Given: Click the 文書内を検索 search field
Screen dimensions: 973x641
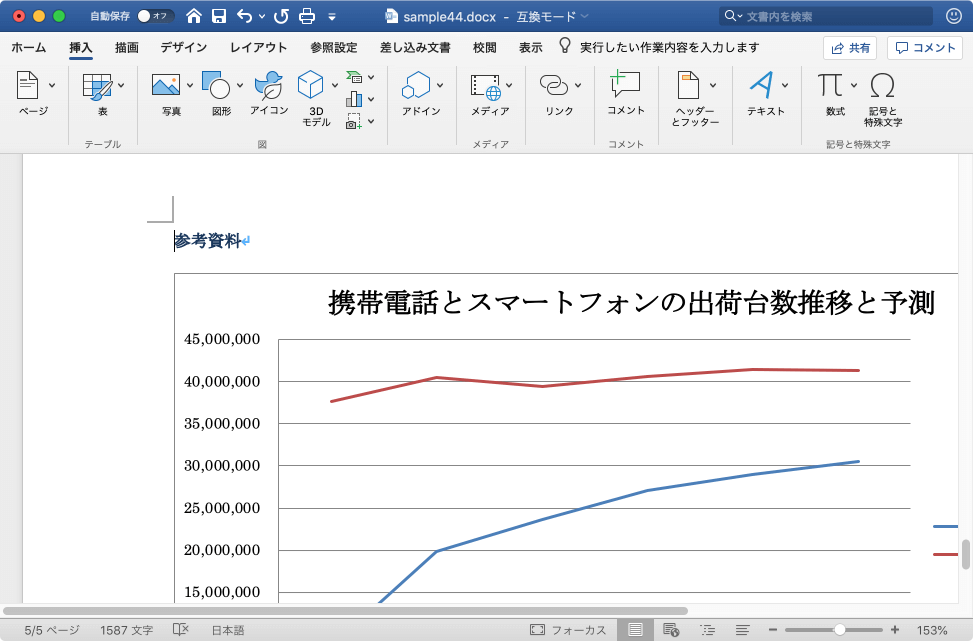Looking at the screenshot, I should [x=826, y=16].
